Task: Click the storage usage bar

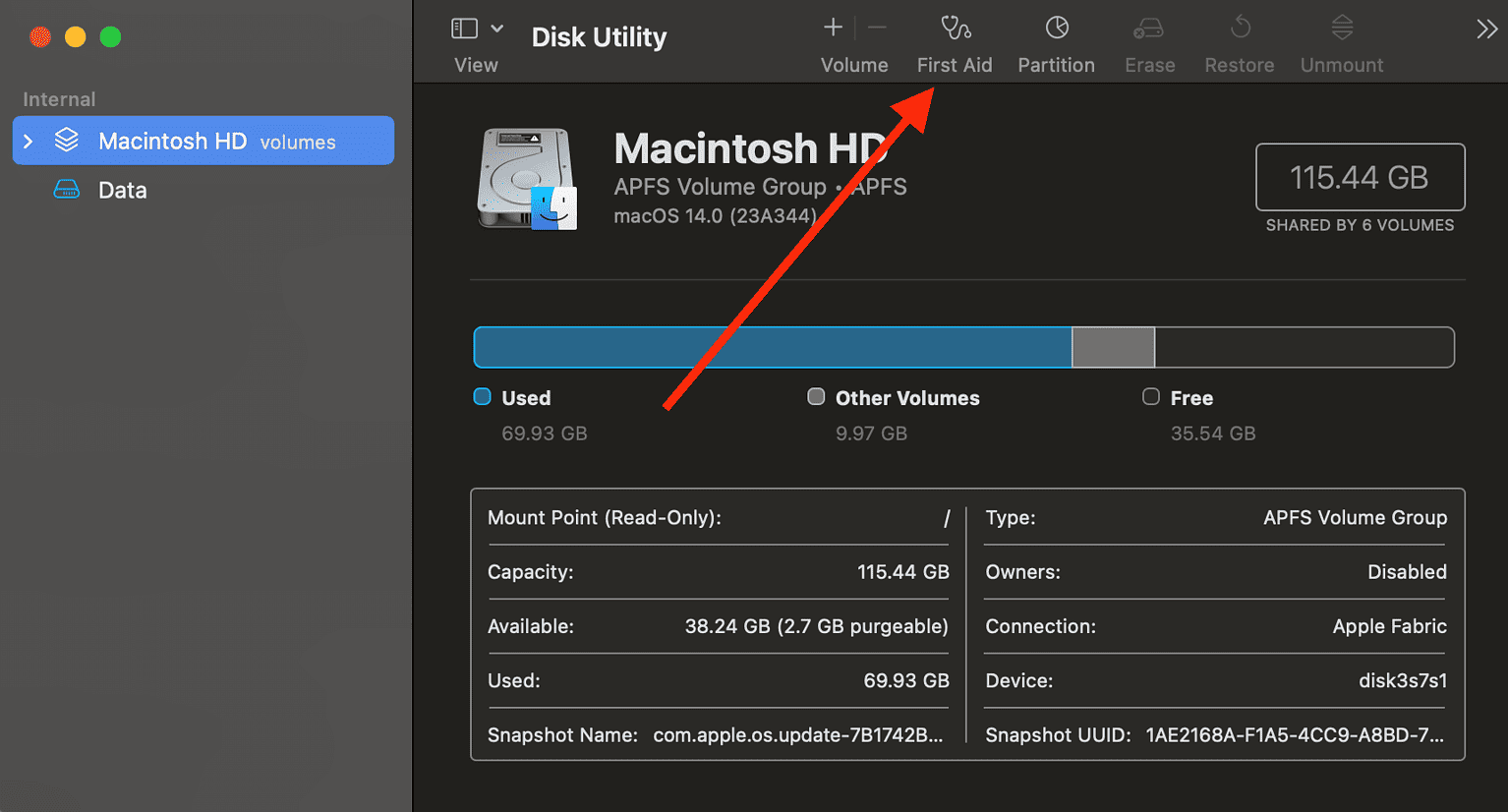Action: [x=963, y=347]
